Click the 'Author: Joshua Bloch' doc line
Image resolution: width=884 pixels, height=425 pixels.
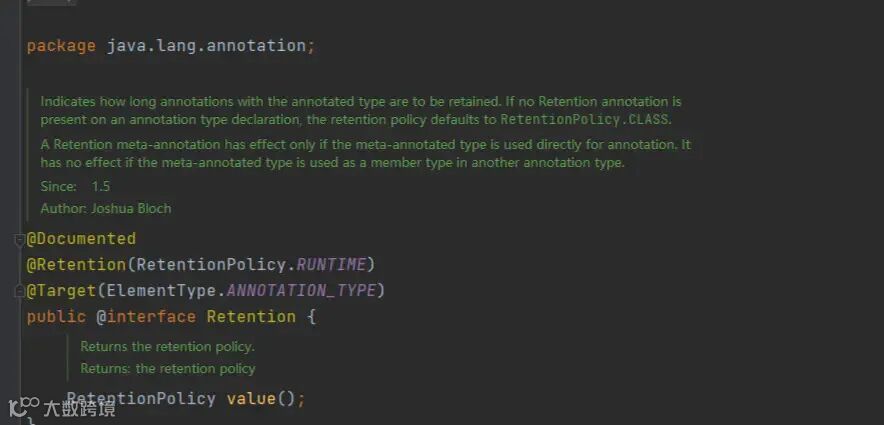pos(105,209)
